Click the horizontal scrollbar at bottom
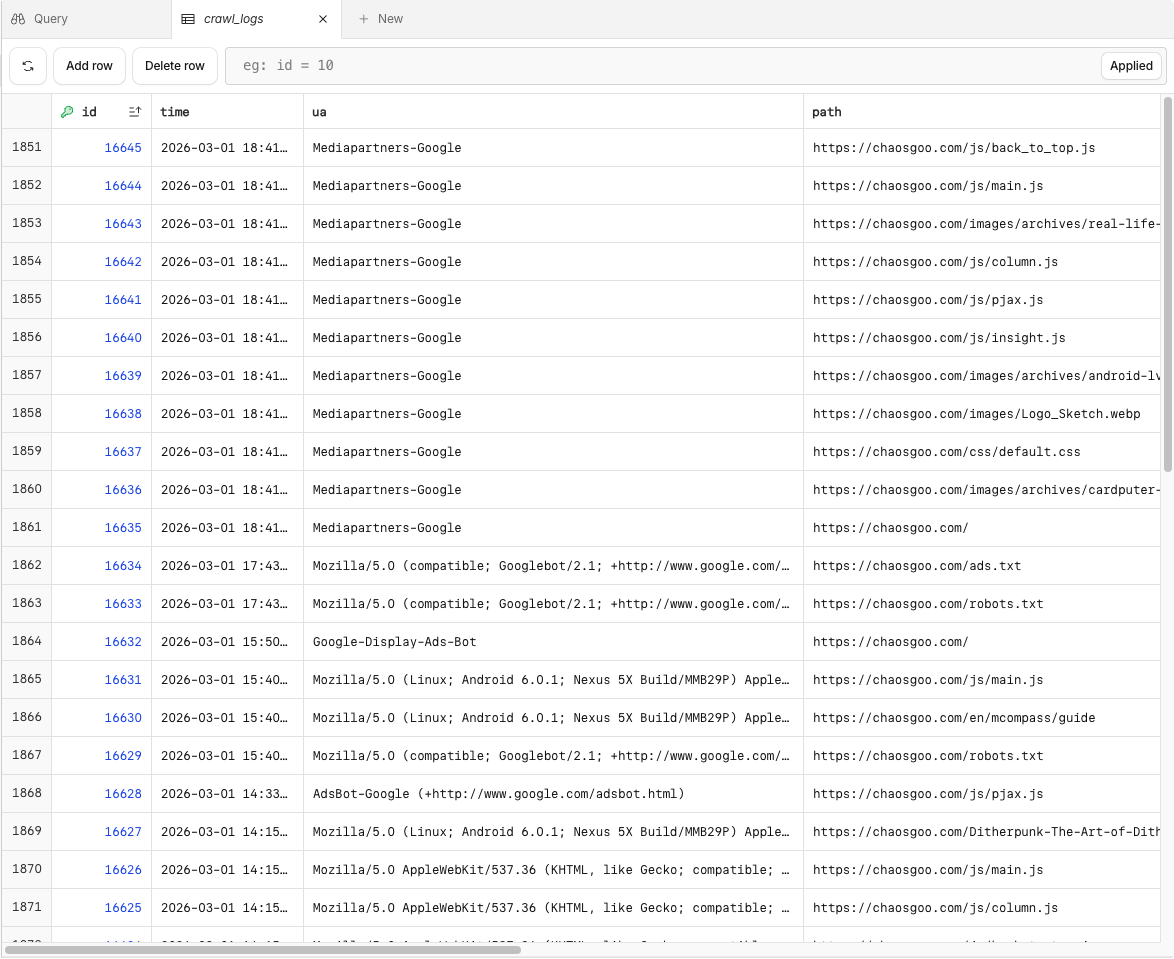 [x=262, y=950]
